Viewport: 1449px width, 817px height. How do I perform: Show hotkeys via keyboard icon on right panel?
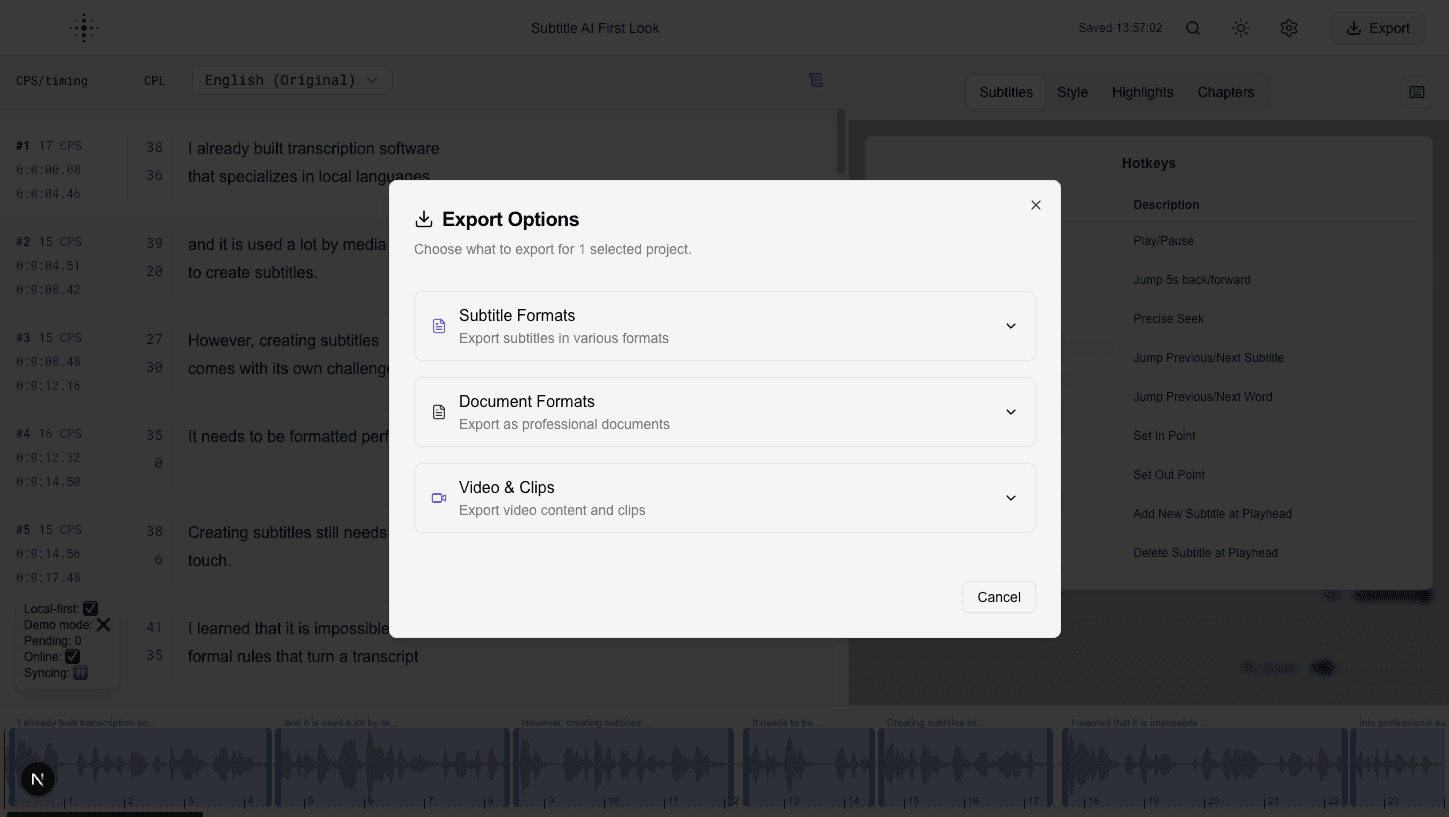coord(1417,92)
